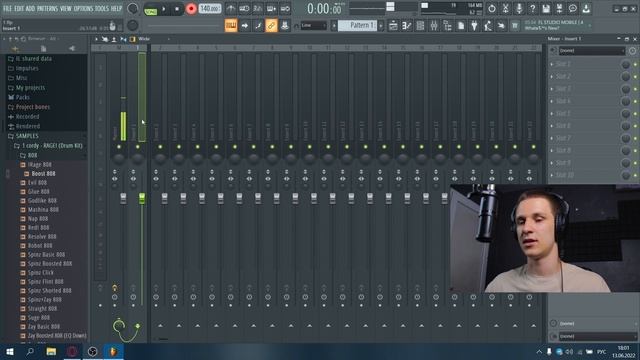
Task: Open the shopping cart store icon
Action: pyautogui.click(x=515, y=26)
